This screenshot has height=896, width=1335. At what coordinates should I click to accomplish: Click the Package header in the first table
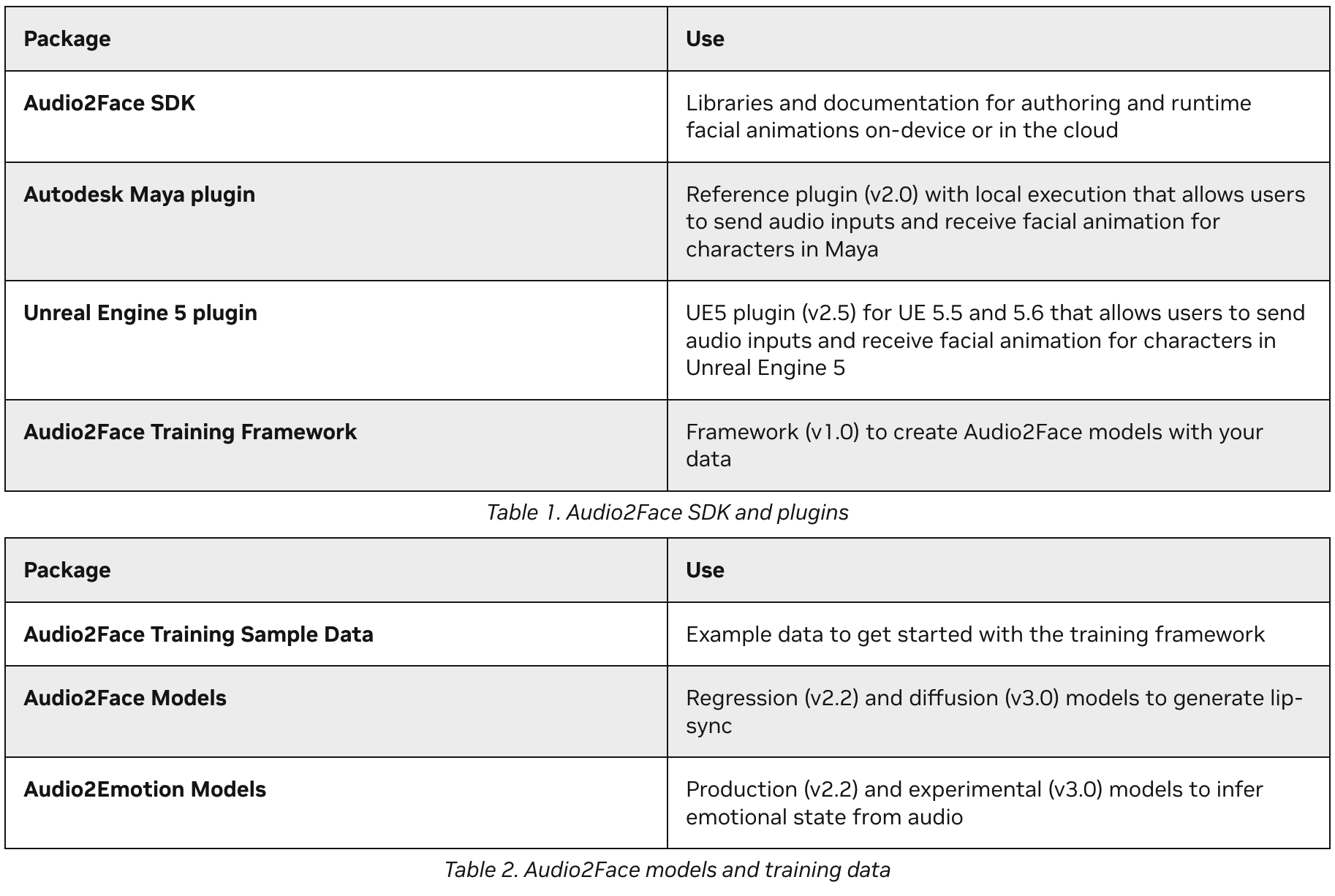point(67,39)
